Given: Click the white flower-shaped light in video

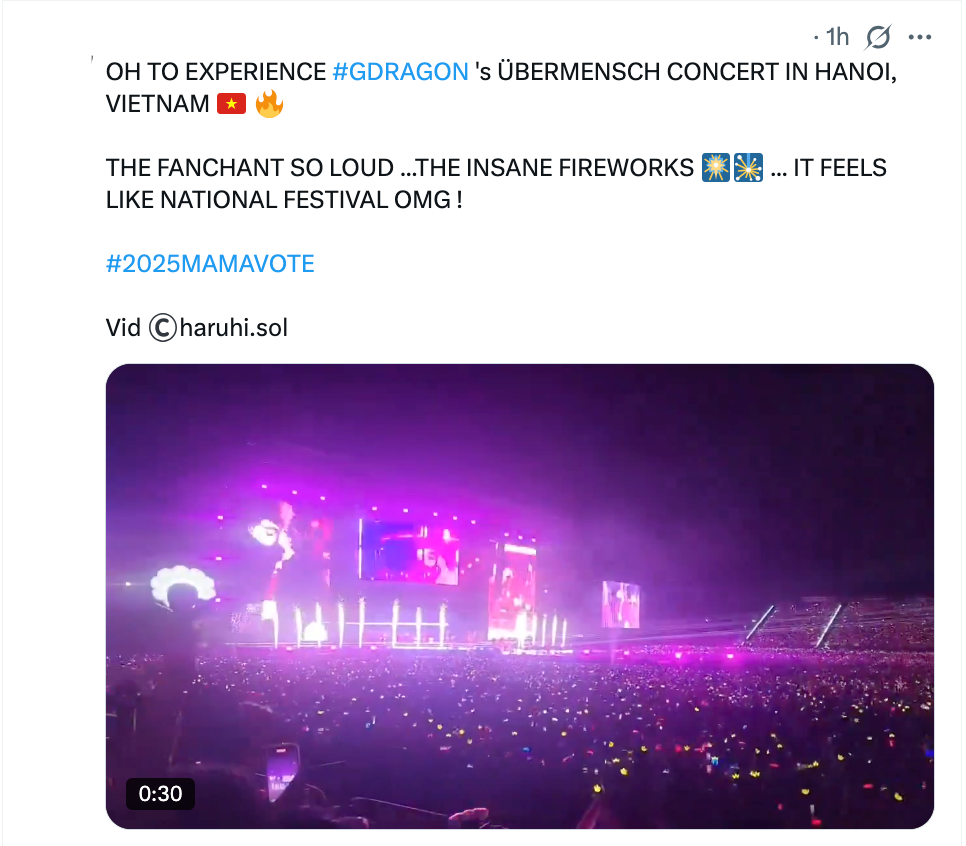Looking at the screenshot, I should click(x=182, y=585).
